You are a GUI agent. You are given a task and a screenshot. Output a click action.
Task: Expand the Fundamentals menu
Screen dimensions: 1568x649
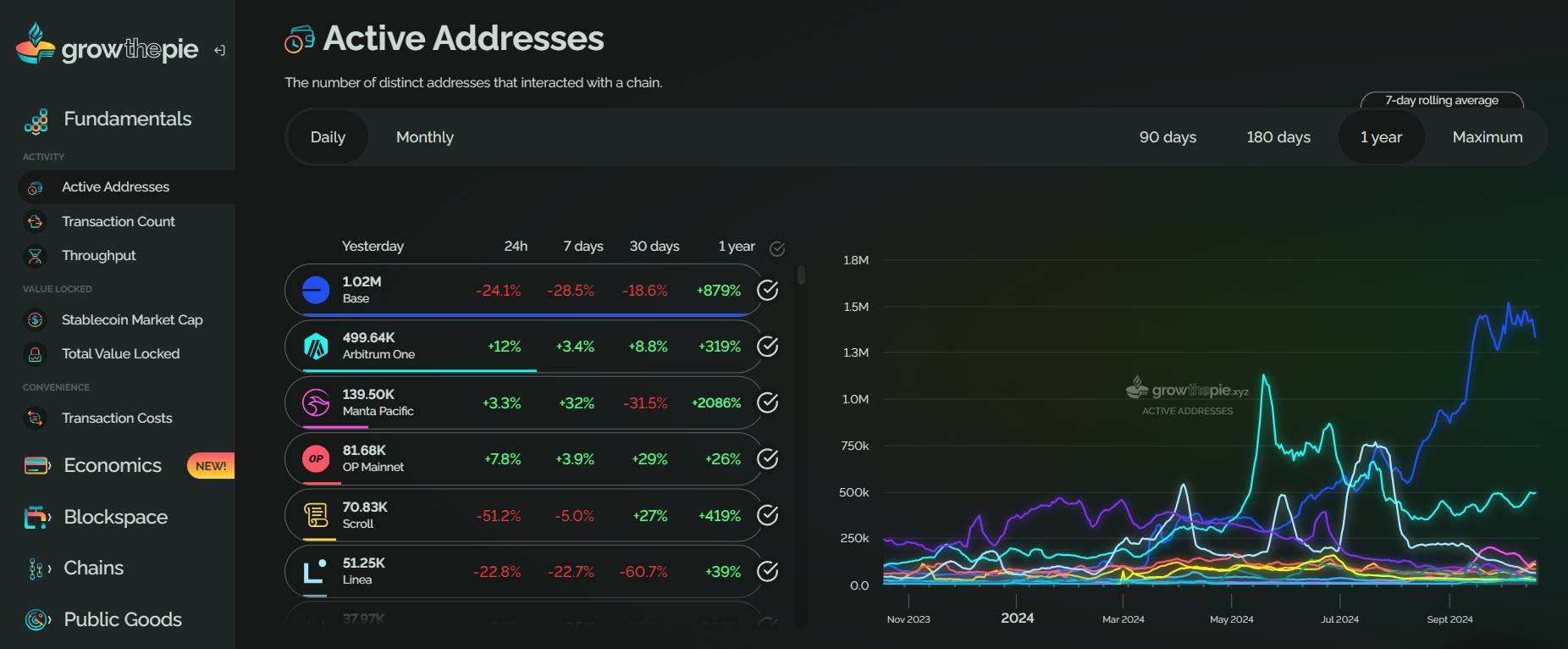pos(127,119)
